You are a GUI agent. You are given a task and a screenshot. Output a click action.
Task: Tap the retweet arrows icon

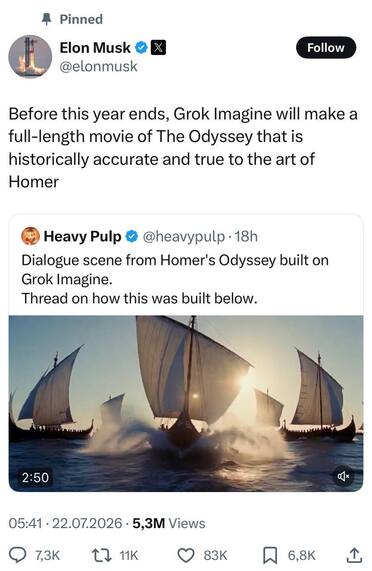click(102, 555)
